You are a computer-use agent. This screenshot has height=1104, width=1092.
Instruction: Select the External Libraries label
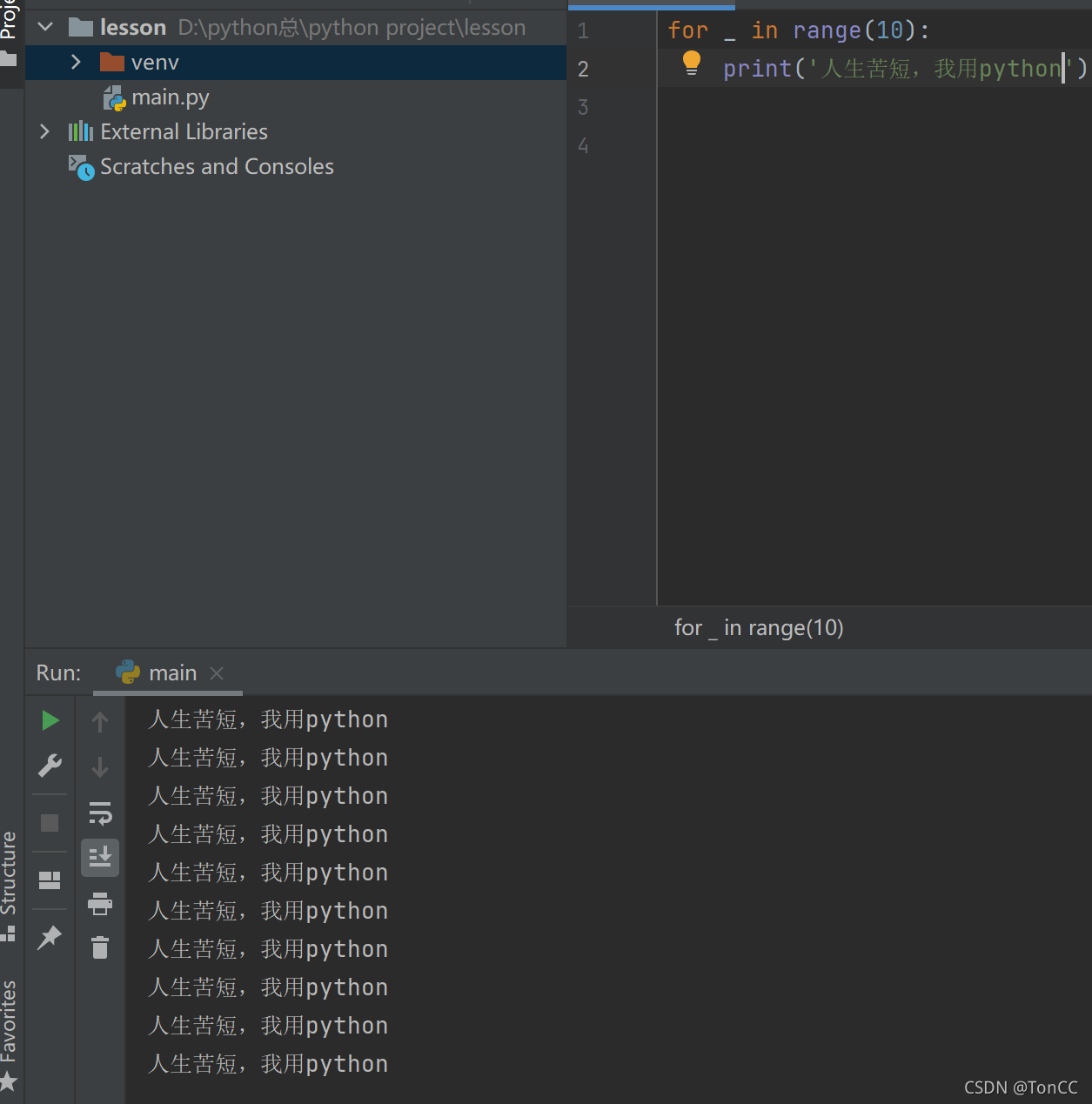tap(184, 131)
